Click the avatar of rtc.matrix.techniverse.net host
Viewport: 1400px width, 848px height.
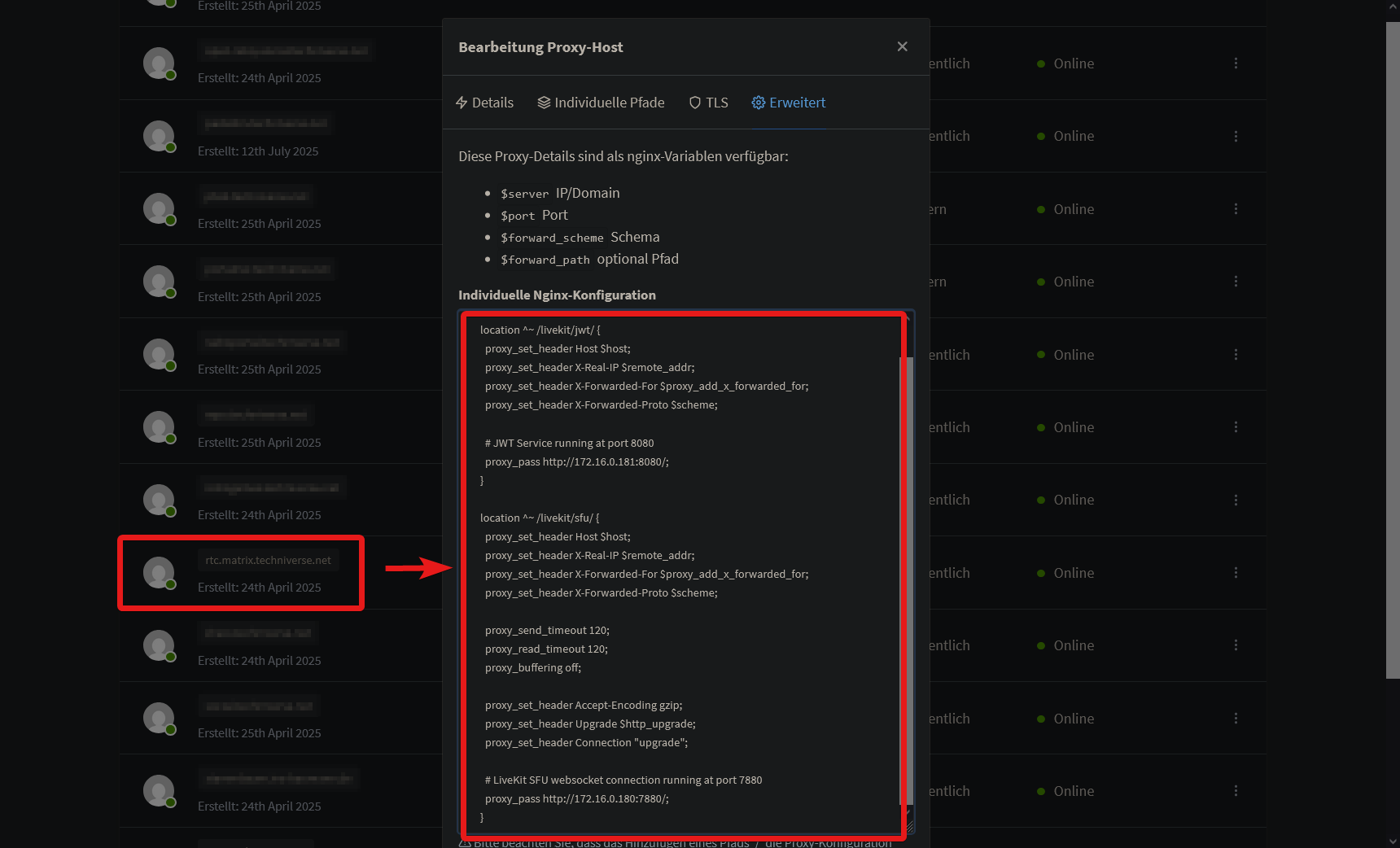(x=159, y=572)
